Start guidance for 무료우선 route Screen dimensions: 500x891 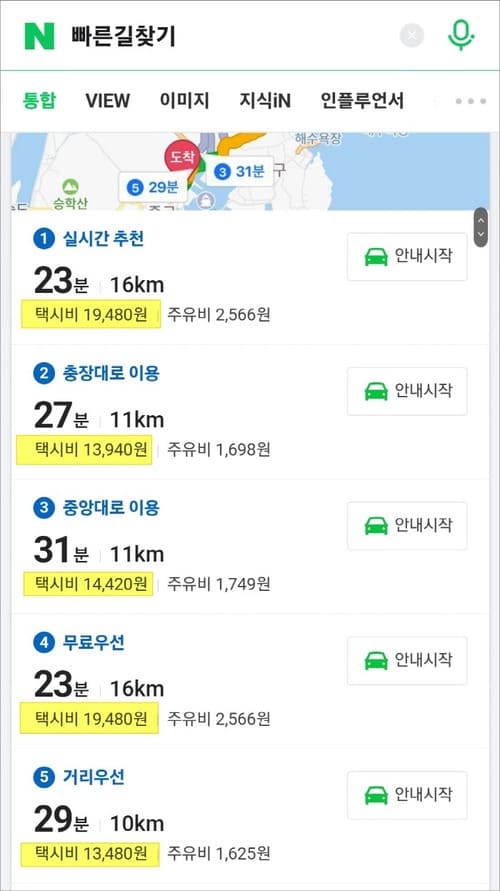coord(407,660)
